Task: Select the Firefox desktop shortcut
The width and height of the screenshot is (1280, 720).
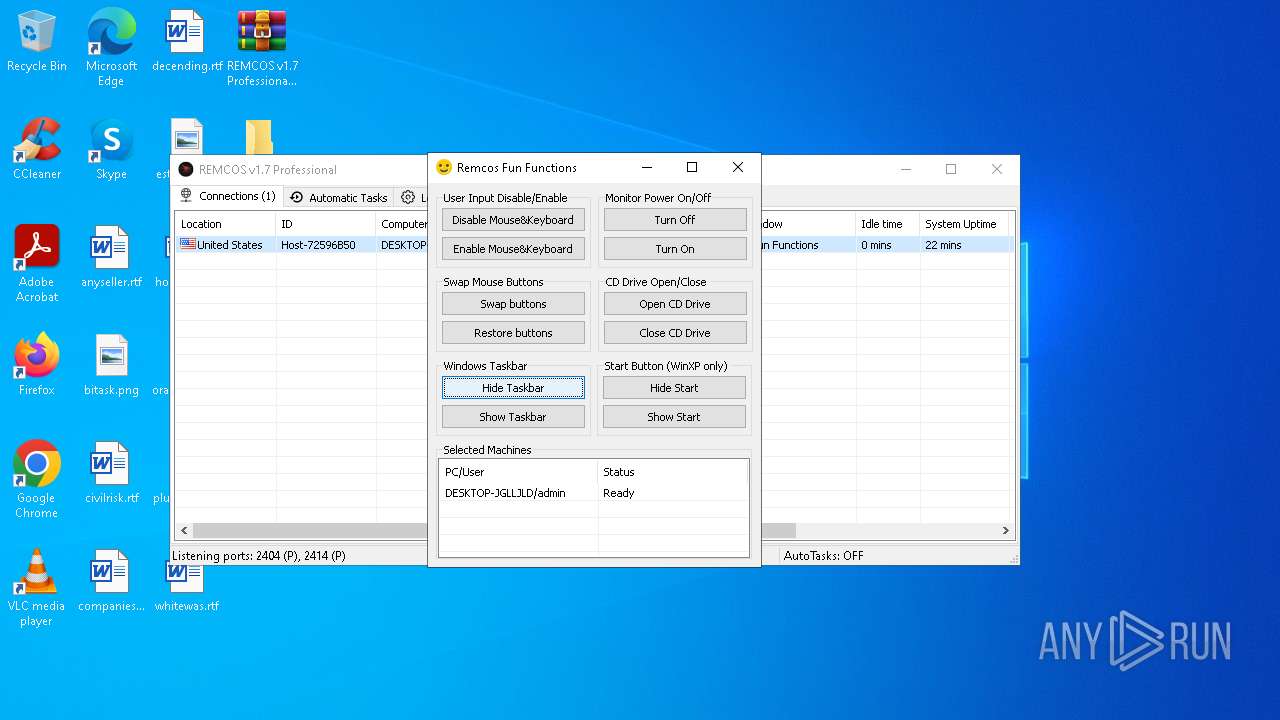Action: 37,366
